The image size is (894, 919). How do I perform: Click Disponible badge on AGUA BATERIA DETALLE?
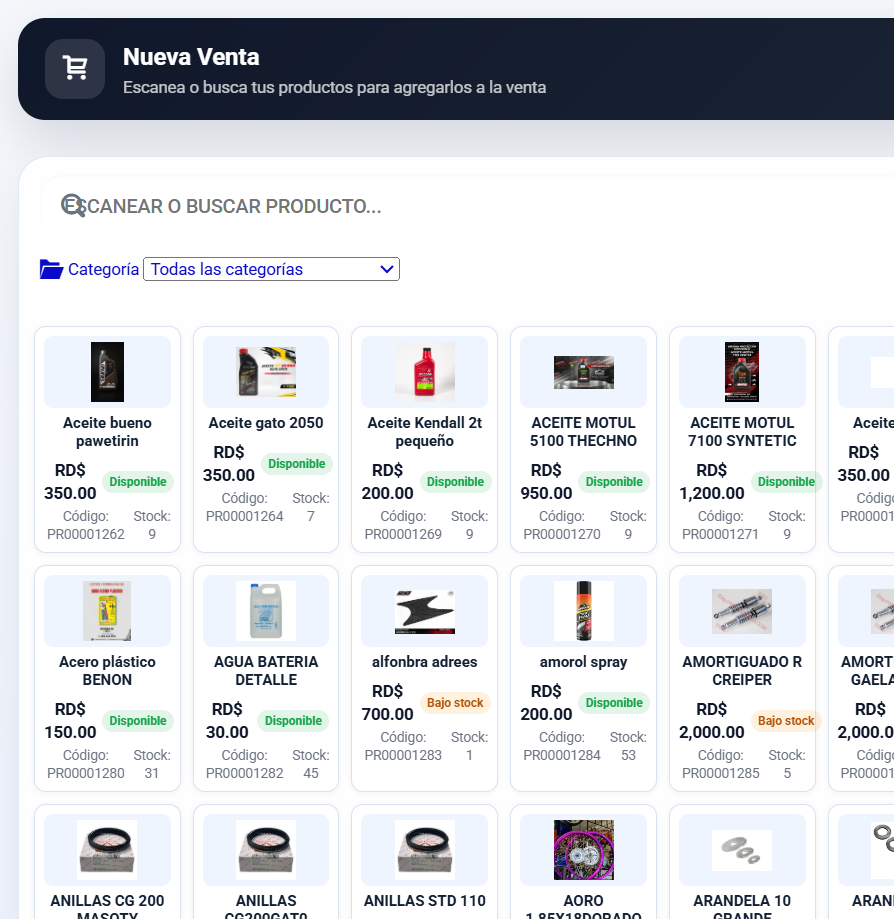click(x=293, y=720)
